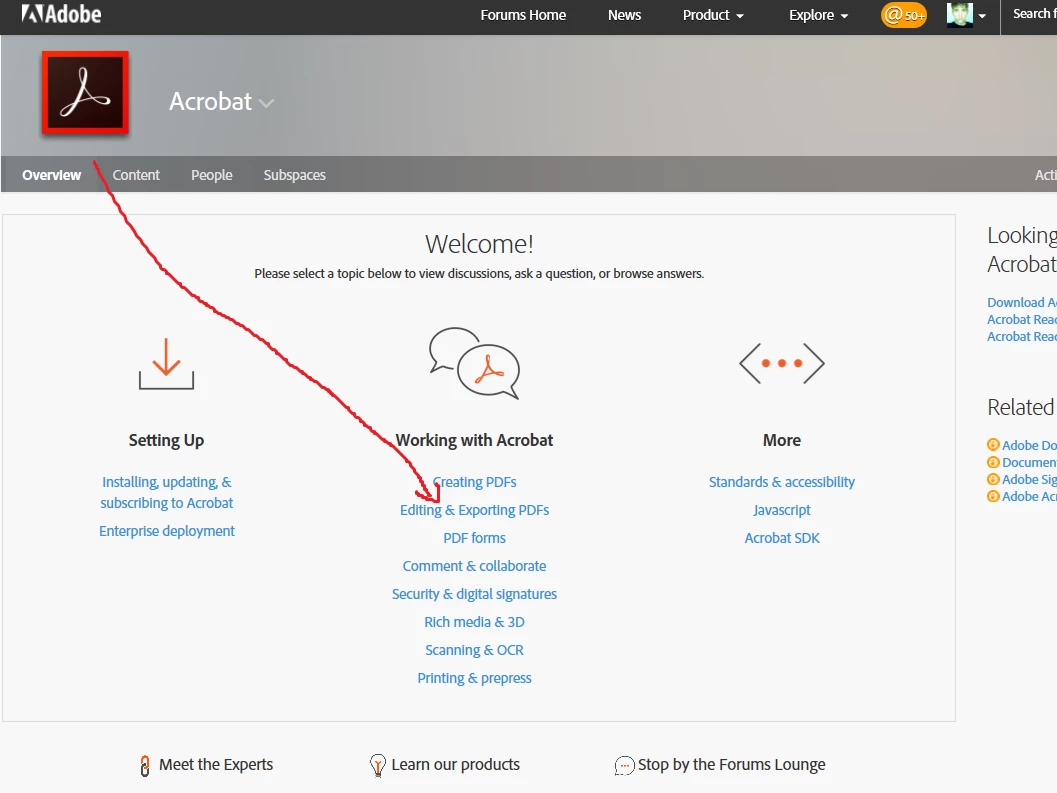Click the icon beside Documen related link
The width and height of the screenshot is (1057, 793).
coord(993,462)
